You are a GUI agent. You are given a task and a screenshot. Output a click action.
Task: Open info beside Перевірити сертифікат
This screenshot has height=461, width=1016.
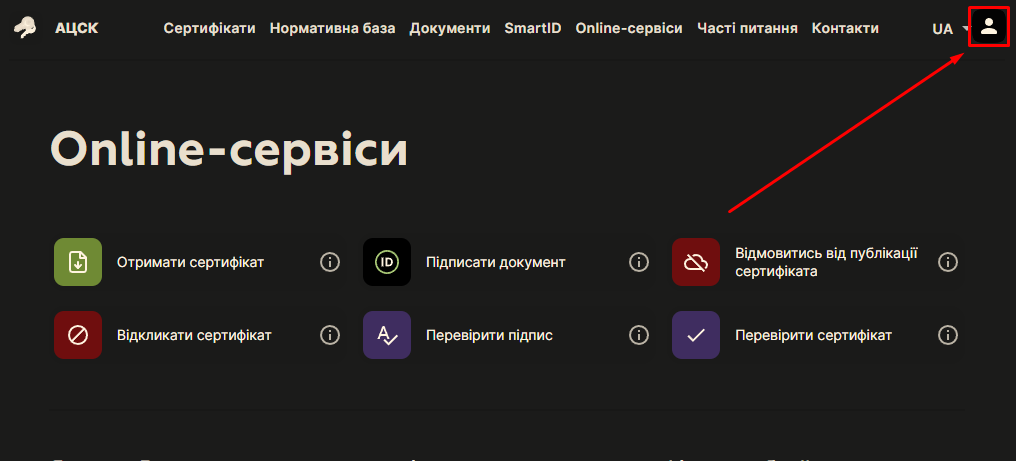tap(948, 335)
